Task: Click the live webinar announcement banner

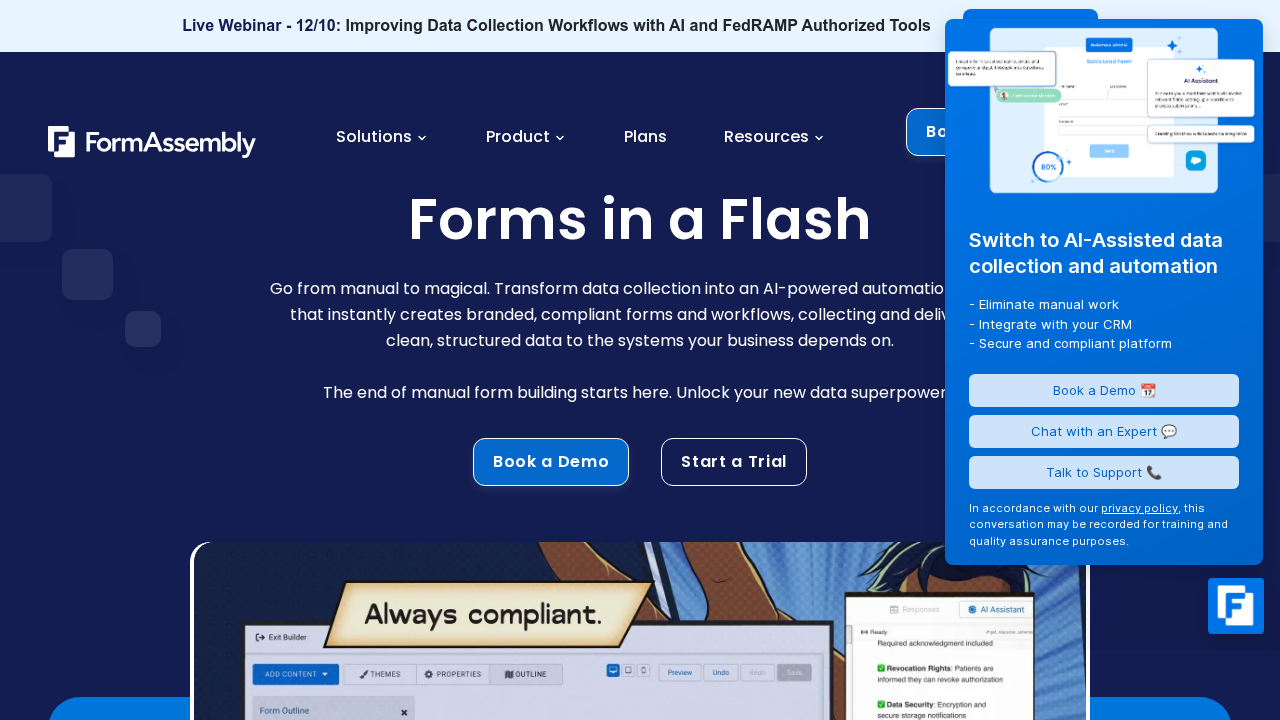Action: coord(556,26)
